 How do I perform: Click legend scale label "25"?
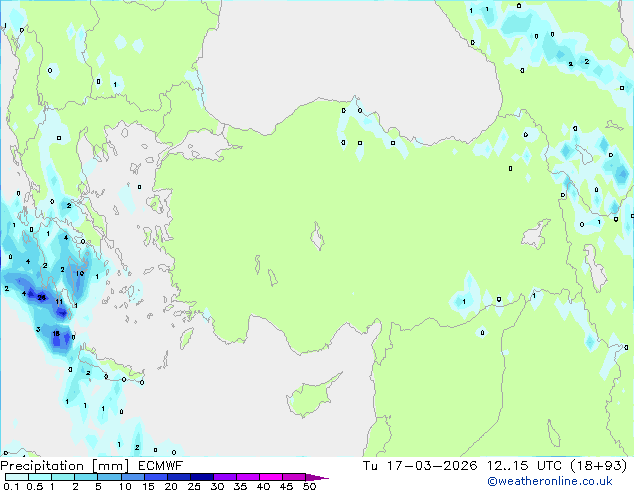[x=194, y=486]
